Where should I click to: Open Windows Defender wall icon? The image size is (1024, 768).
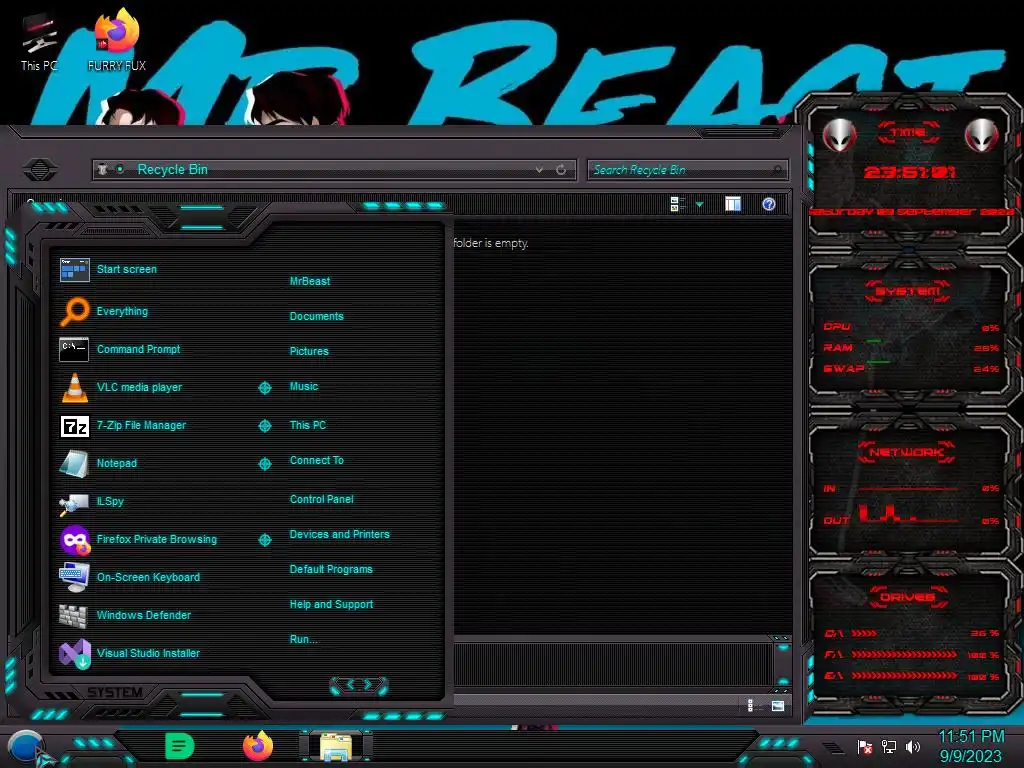pos(73,615)
